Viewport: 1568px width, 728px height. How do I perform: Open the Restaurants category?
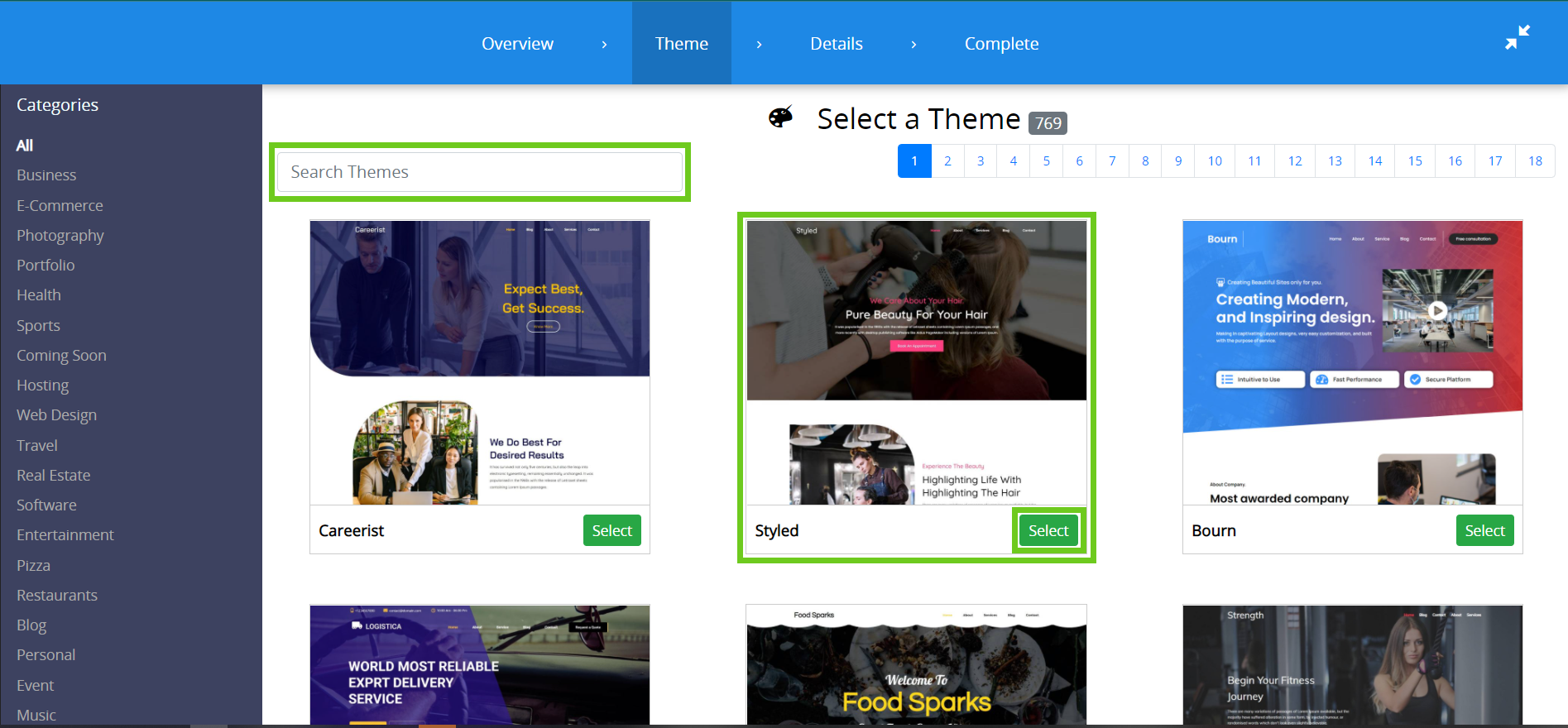(57, 596)
